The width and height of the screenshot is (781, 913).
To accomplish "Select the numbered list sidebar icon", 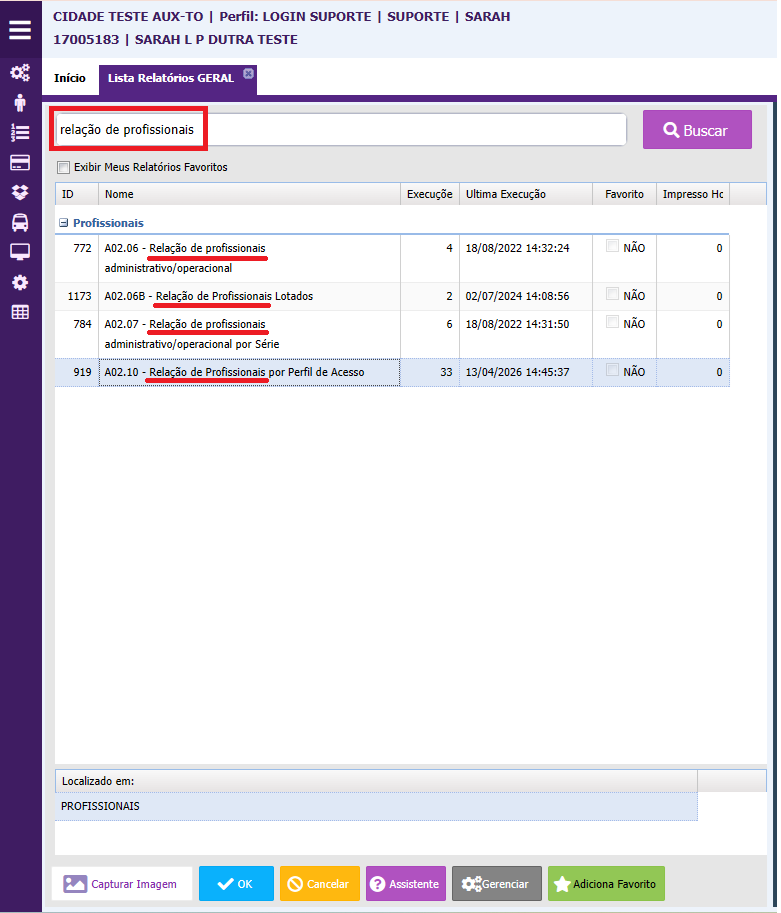I will pyautogui.click(x=20, y=133).
